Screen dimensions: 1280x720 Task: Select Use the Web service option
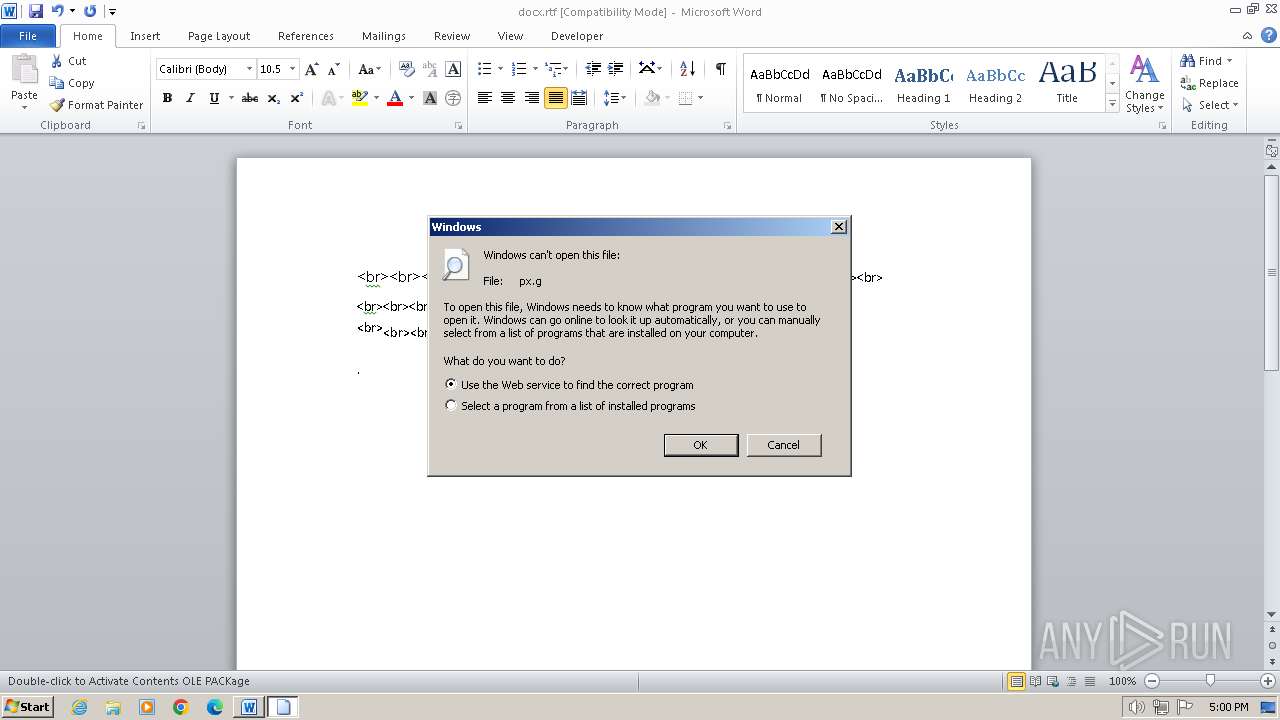click(x=569, y=385)
